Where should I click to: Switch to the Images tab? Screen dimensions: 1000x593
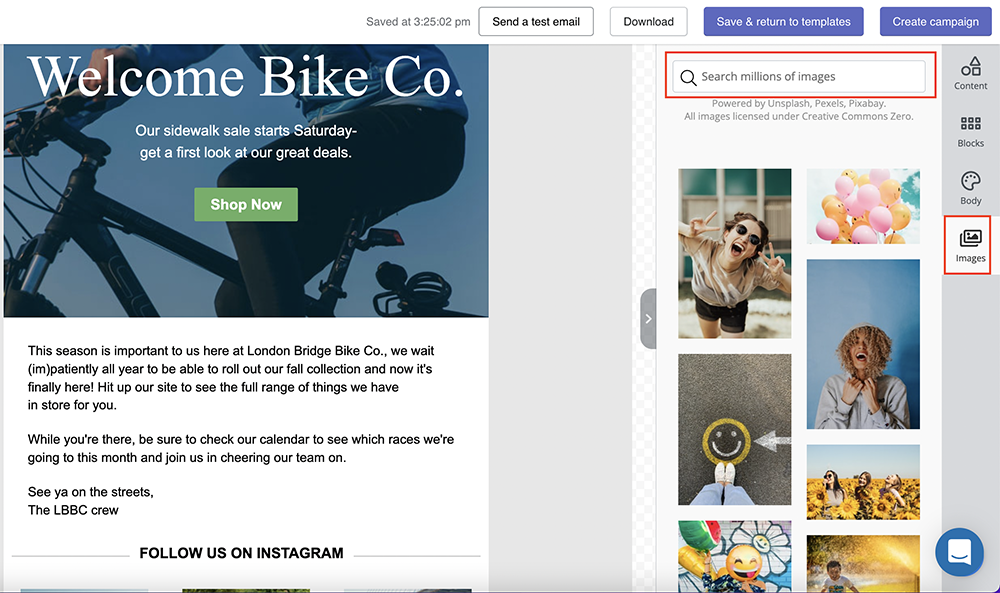970,245
